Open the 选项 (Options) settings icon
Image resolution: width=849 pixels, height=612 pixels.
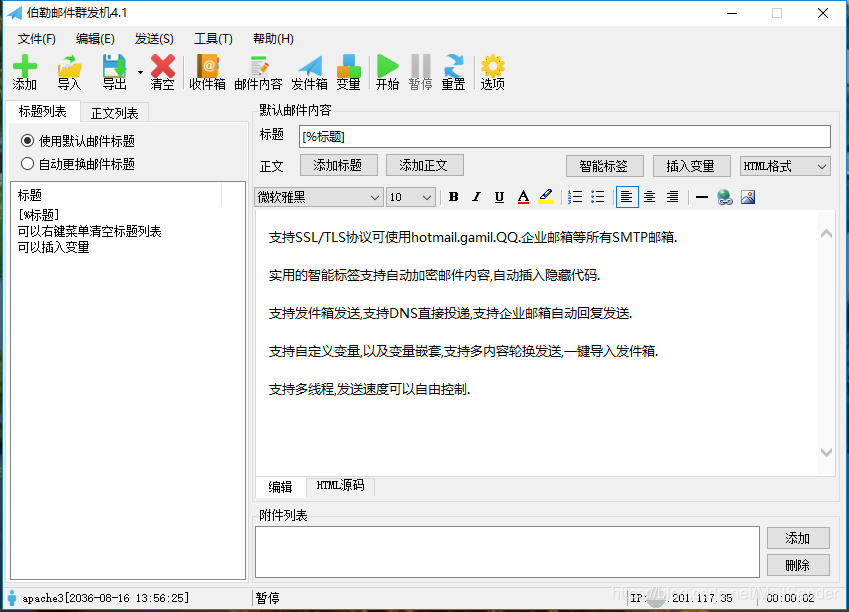click(x=492, y=71)
